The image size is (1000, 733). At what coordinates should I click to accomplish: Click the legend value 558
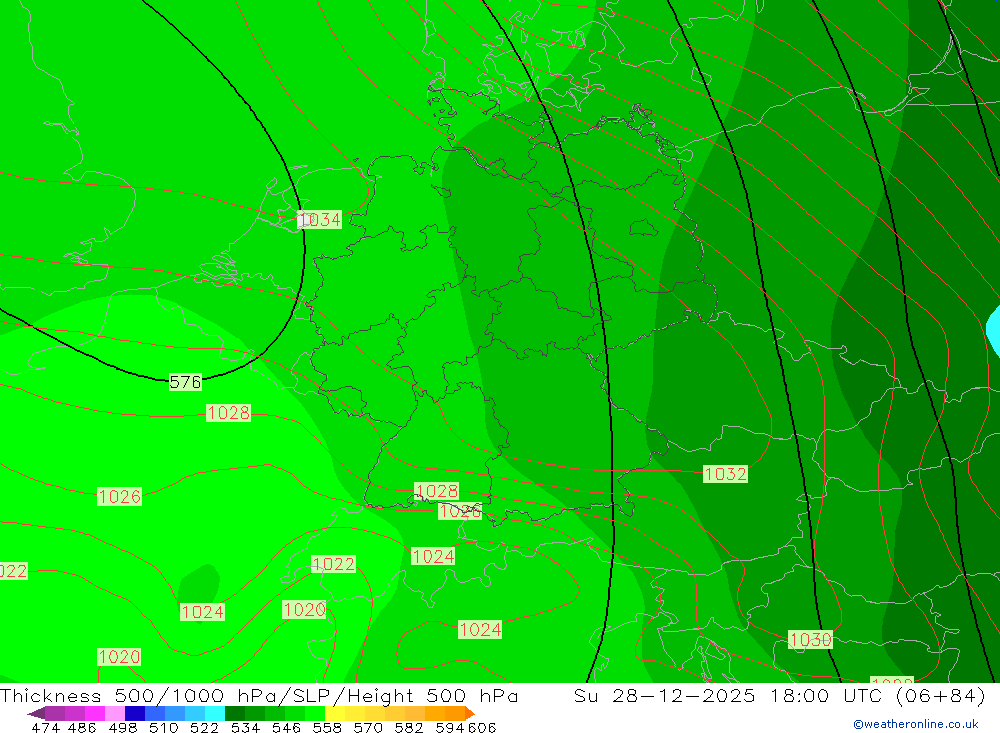[327, 727]
